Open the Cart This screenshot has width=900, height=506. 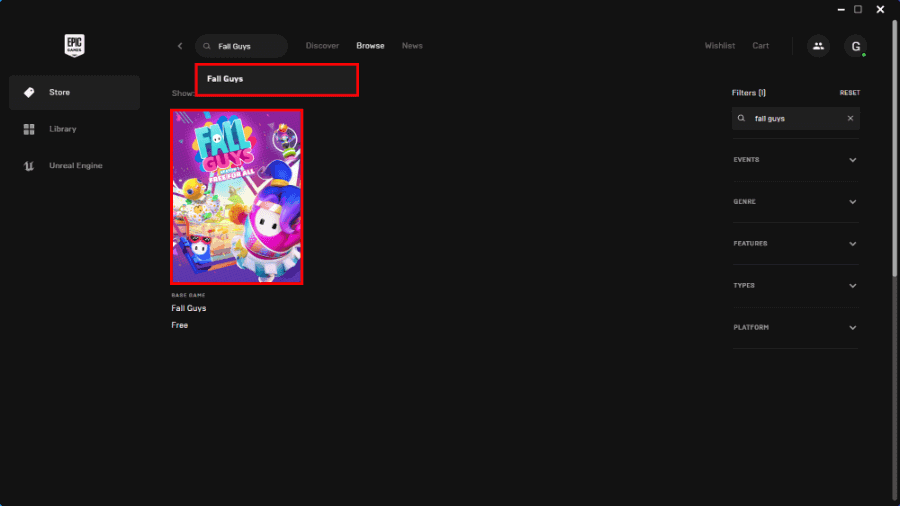(x=761, y=46)
